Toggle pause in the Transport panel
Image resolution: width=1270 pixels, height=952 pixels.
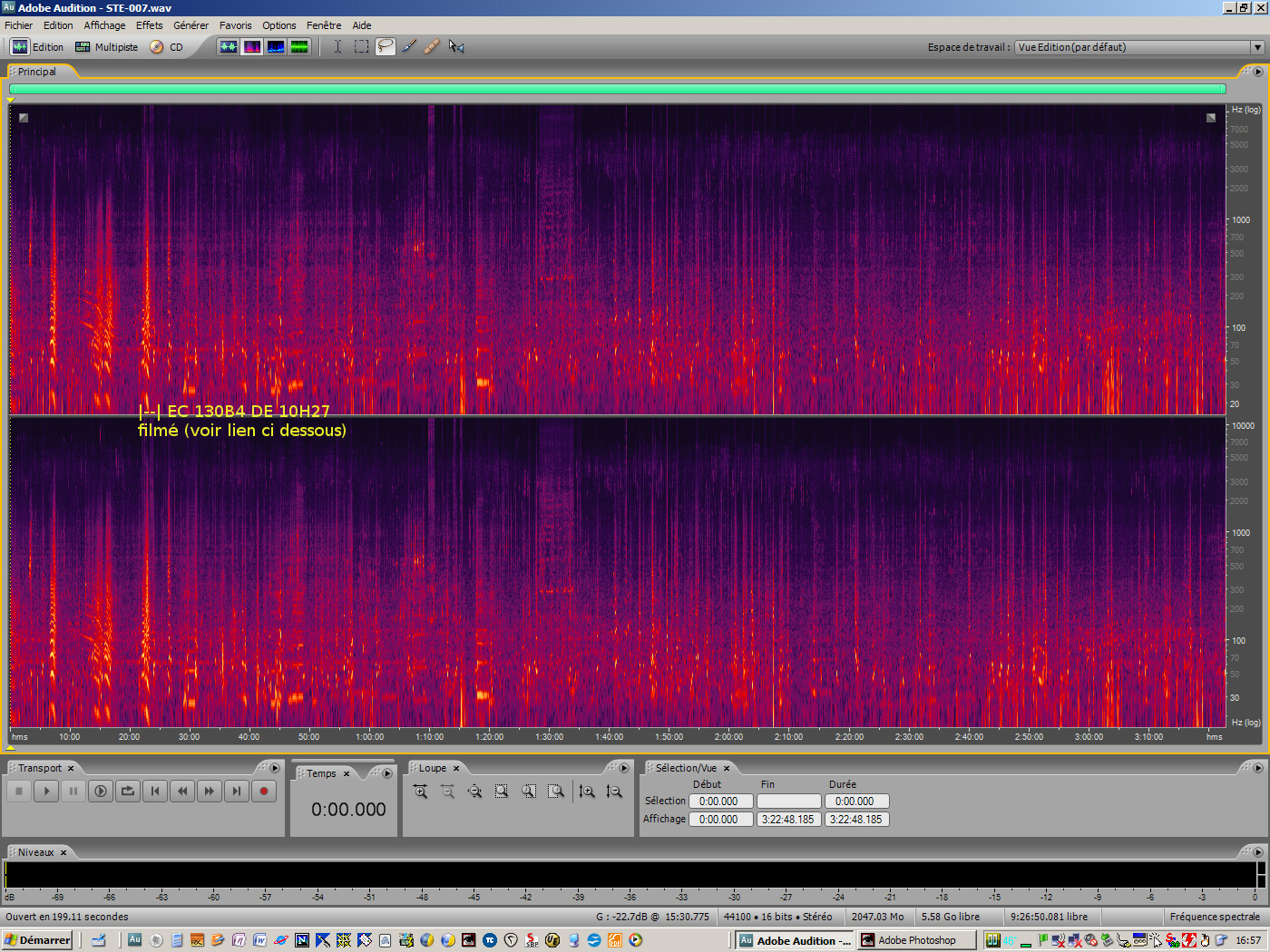tap(73, 791)
